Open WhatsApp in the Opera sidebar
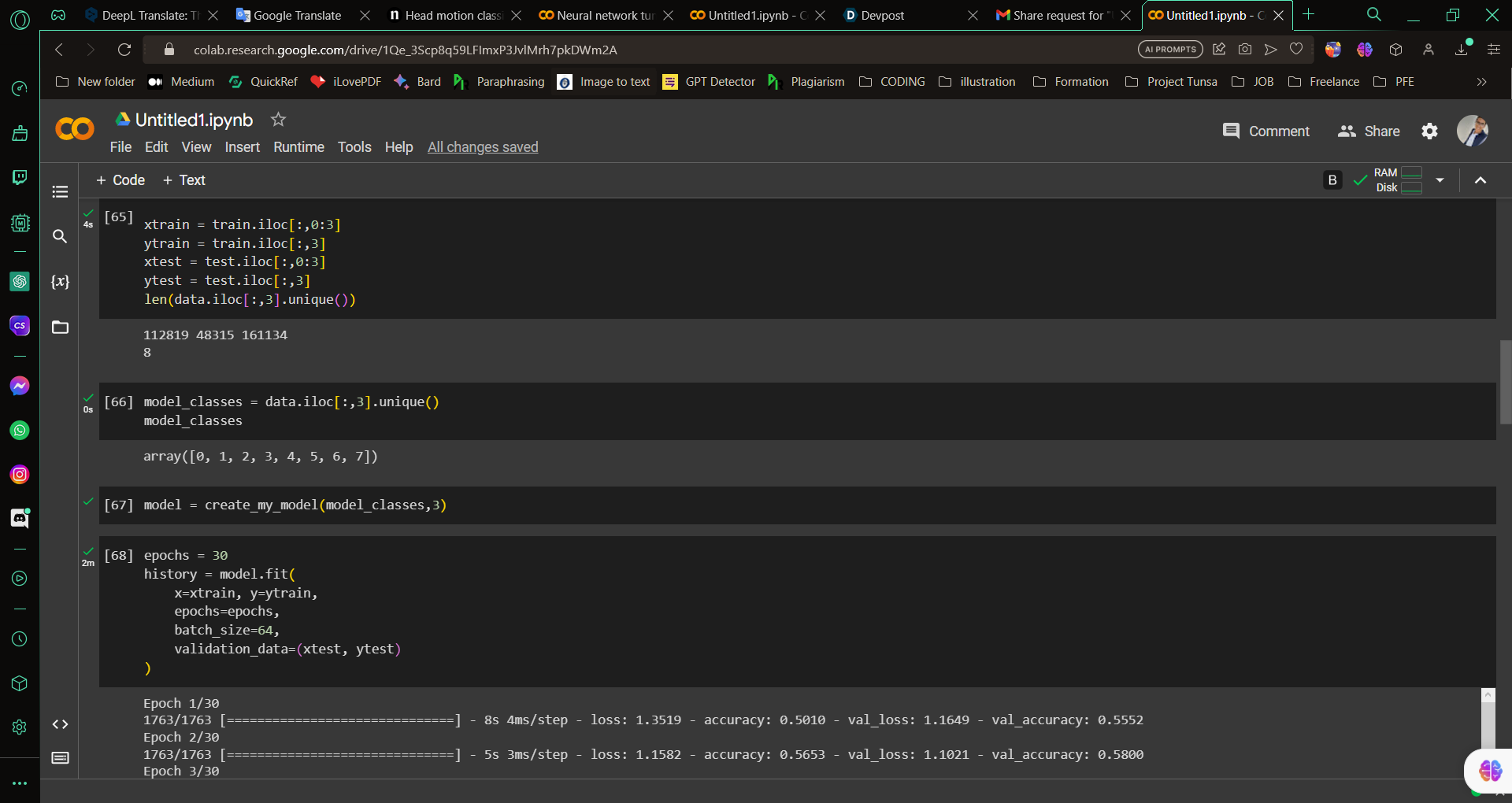1512x803 pixels. coord(20,430)
